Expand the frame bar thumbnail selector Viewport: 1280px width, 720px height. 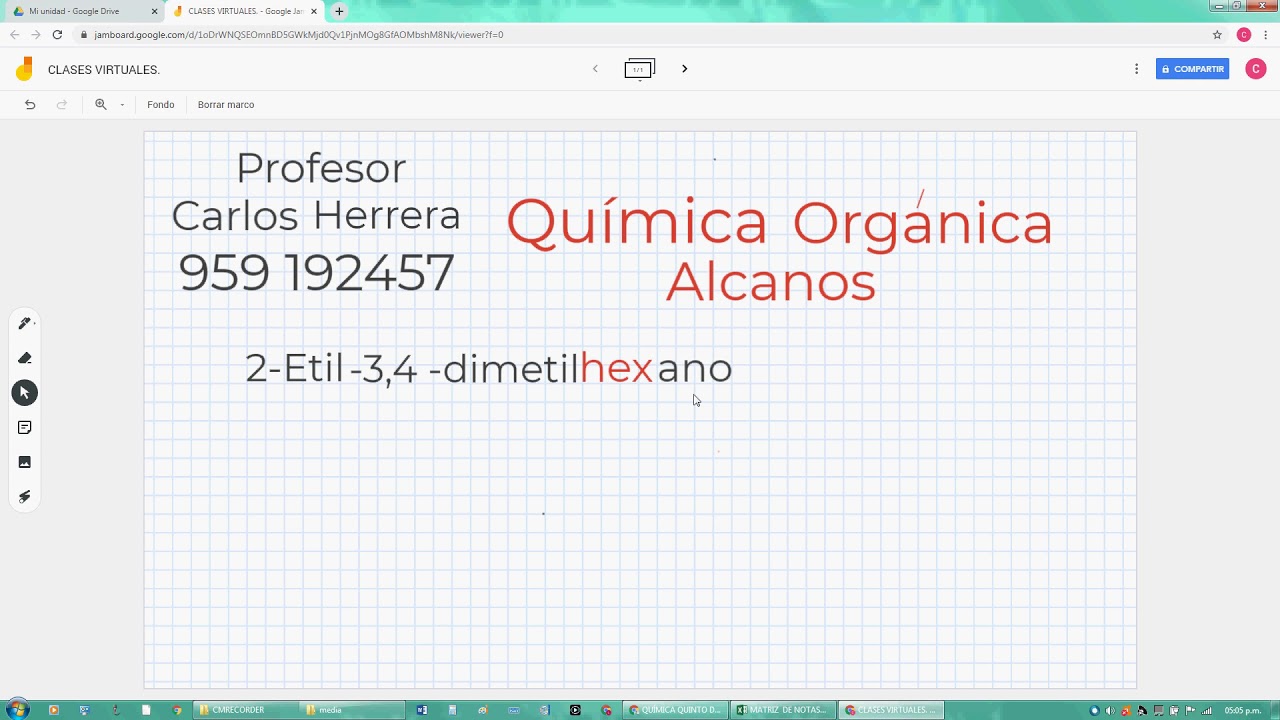[639, 70]
